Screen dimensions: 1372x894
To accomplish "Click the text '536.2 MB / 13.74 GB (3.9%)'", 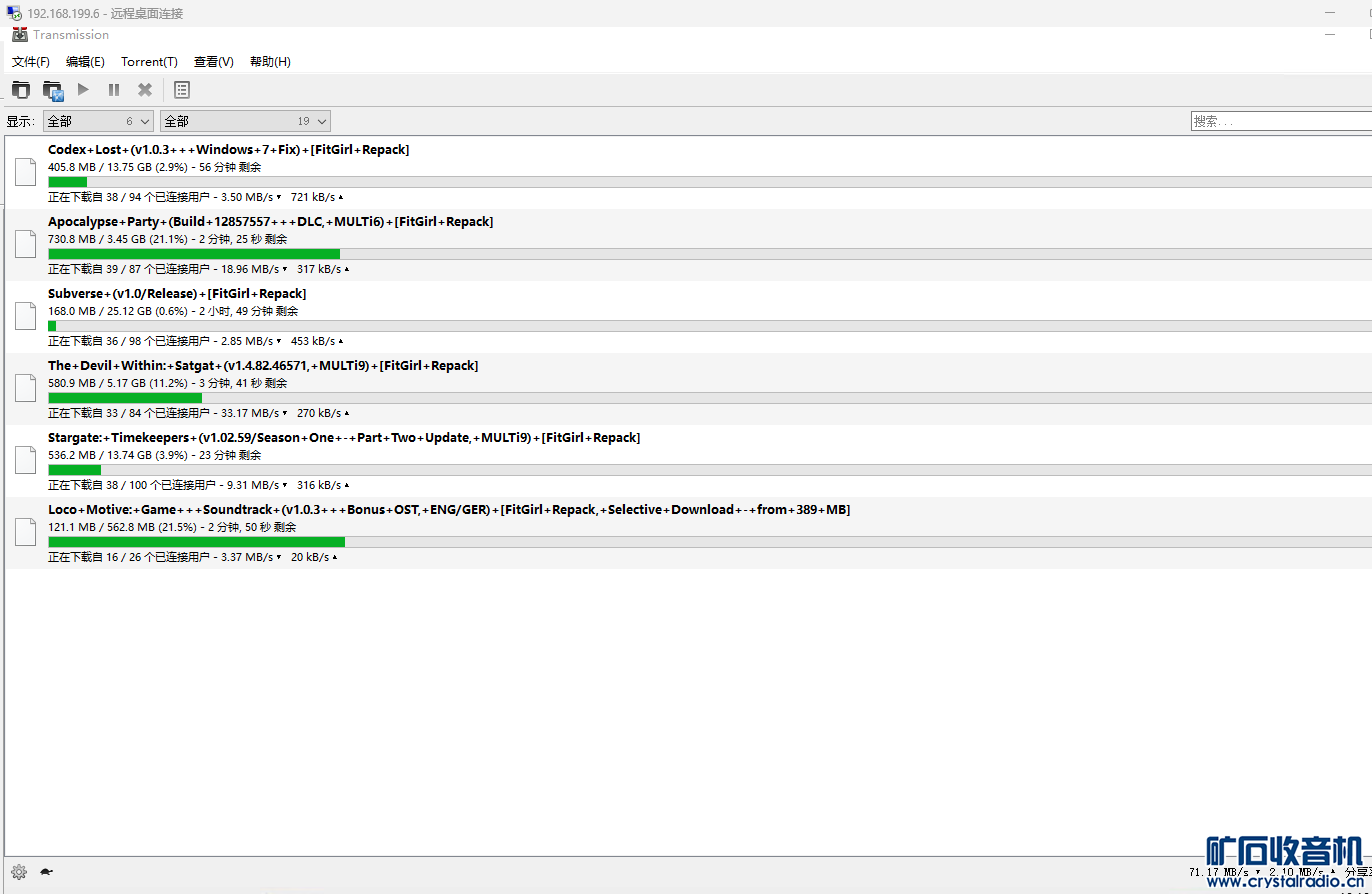I will click(118, 456).
